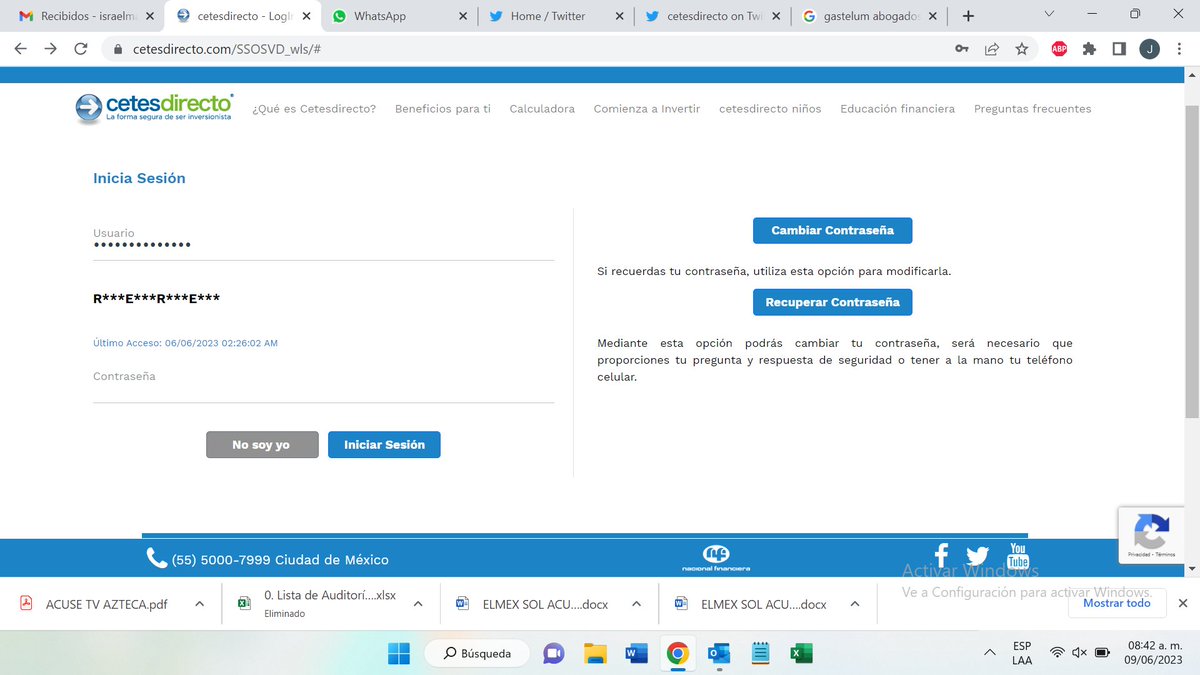Click the Cambiar Contraseña button
1200x675 pixels.
point(832,230)
